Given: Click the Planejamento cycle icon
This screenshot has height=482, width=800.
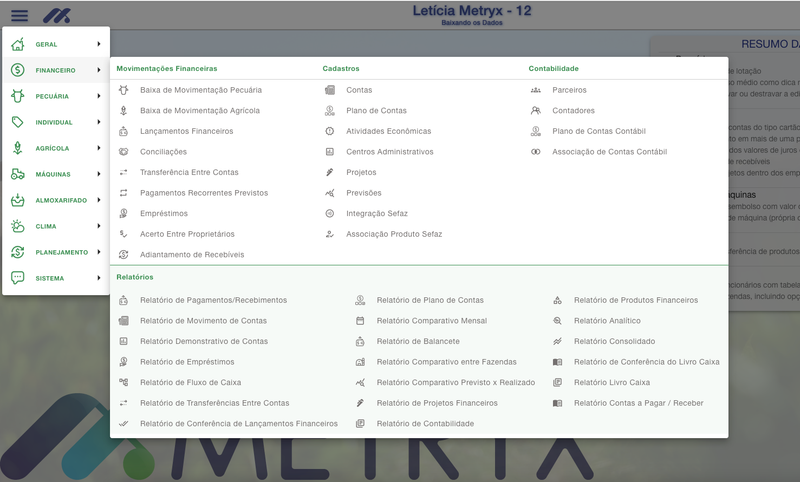Looking at the screenshot, I should pos(17,252).
